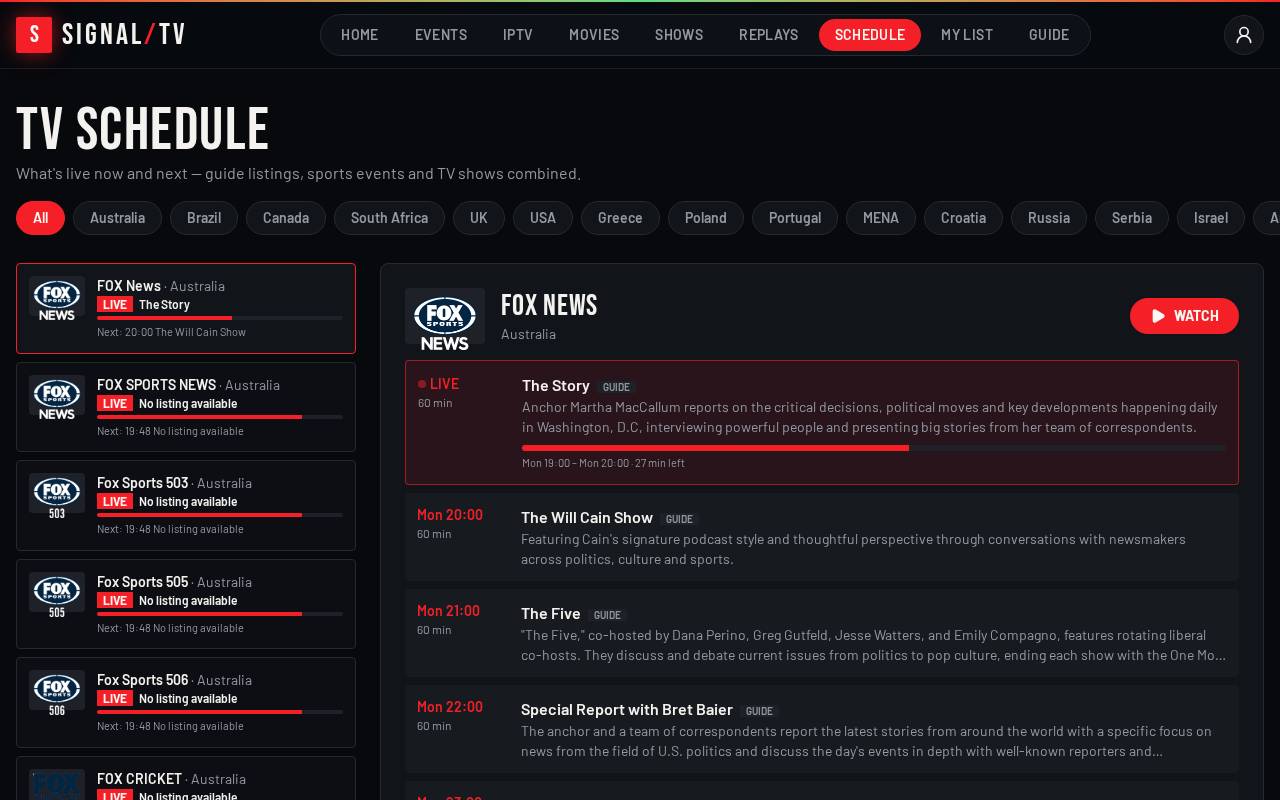Open the IPTV nav item
The image size is (1280, 800).
[x=518, y=35]
